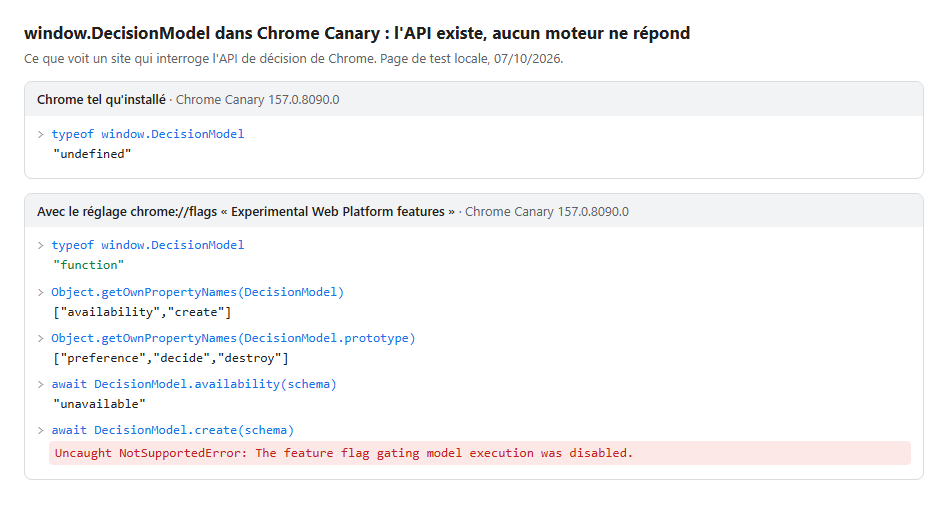The height and width of the screenshot is (514, 948).
Task: Click the prompt arrow before getOwnPropertyNames(DecisionModel.prototype)
Action: (x=41, y=339)
